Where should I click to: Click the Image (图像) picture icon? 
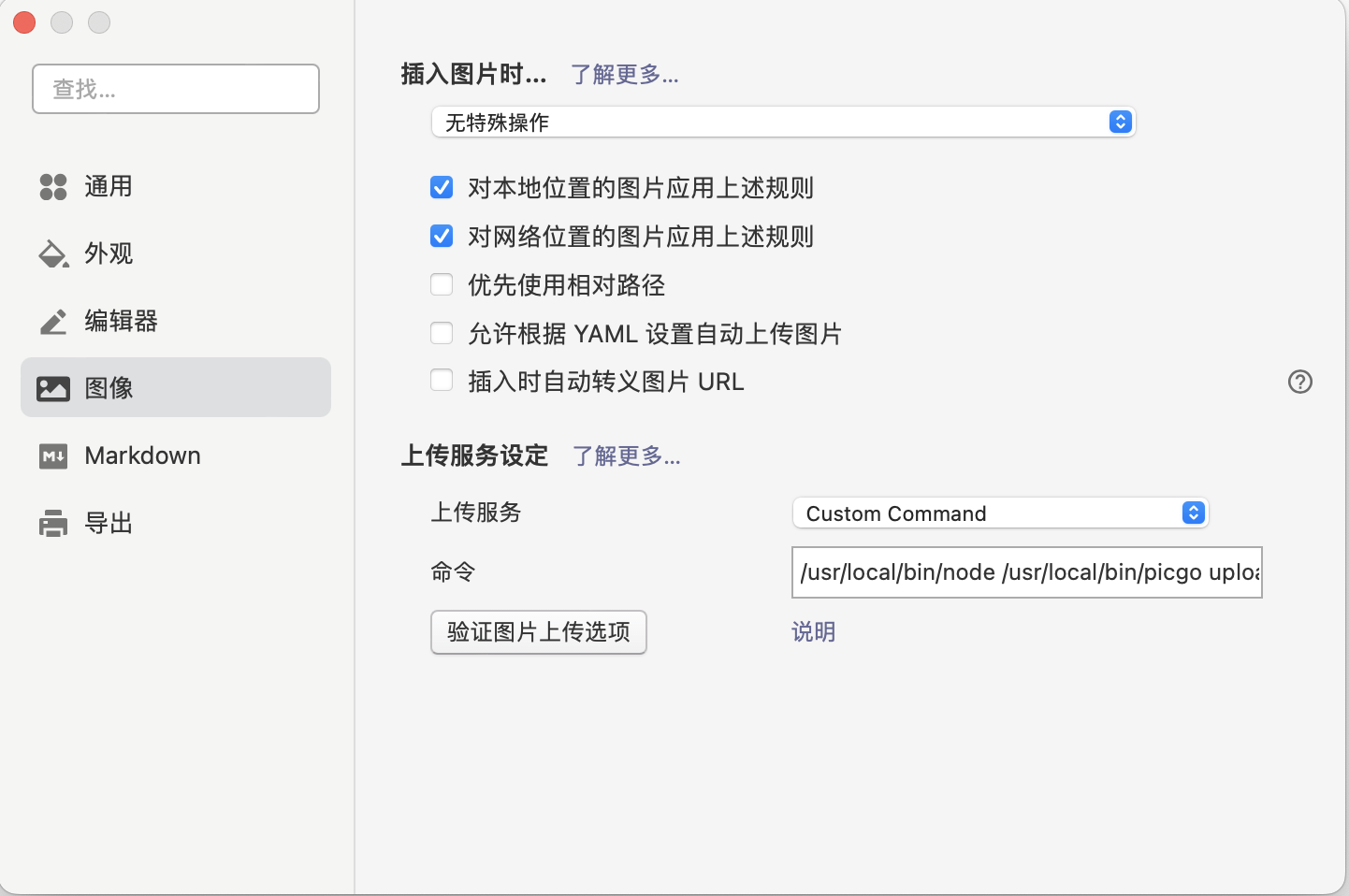[53, 389]
